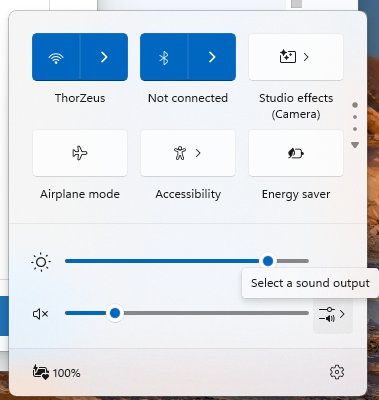This screenshot has width=379, height=400.
Task: Open all settings gear icon
Action: pos(337,372)
